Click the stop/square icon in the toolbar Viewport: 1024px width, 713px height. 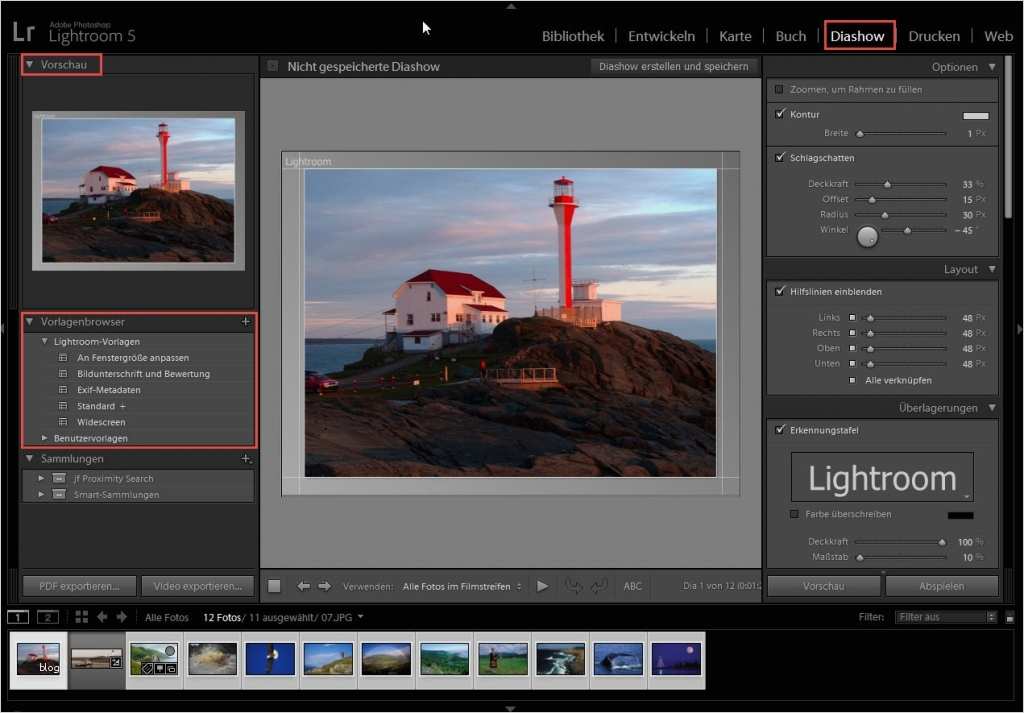point(273,586)
